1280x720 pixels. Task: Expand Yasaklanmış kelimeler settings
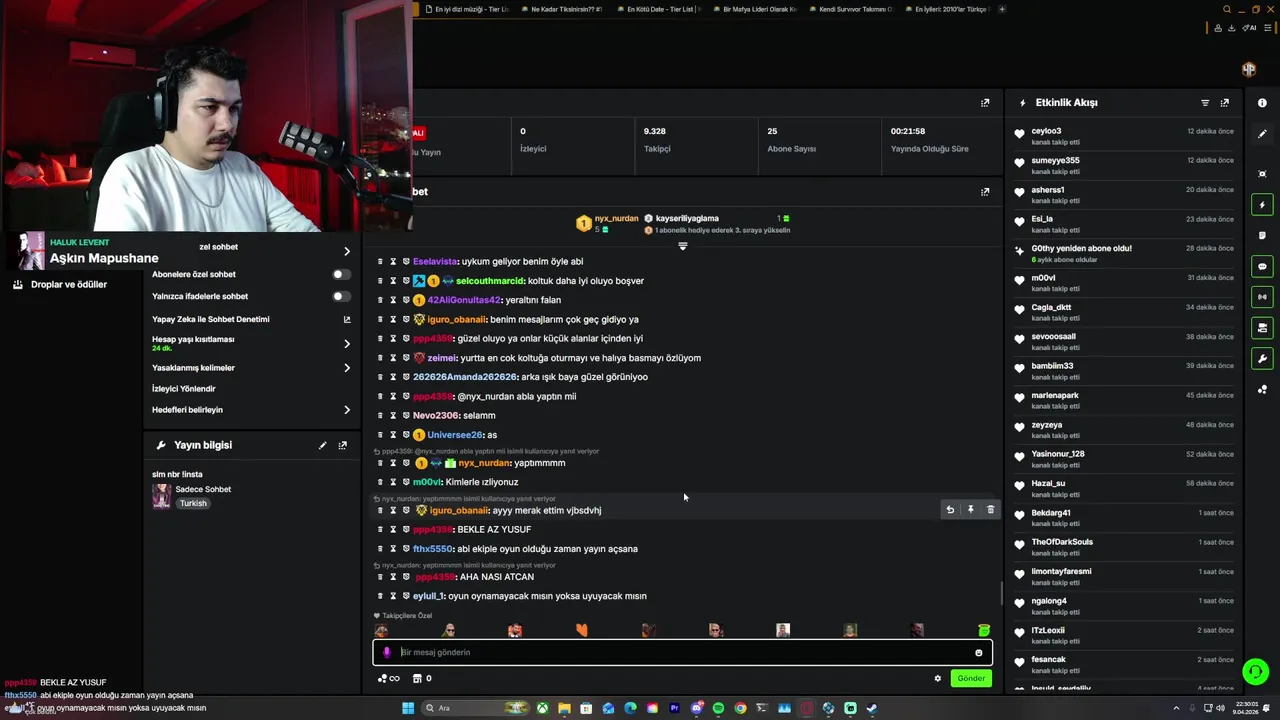tap(347, 368)
